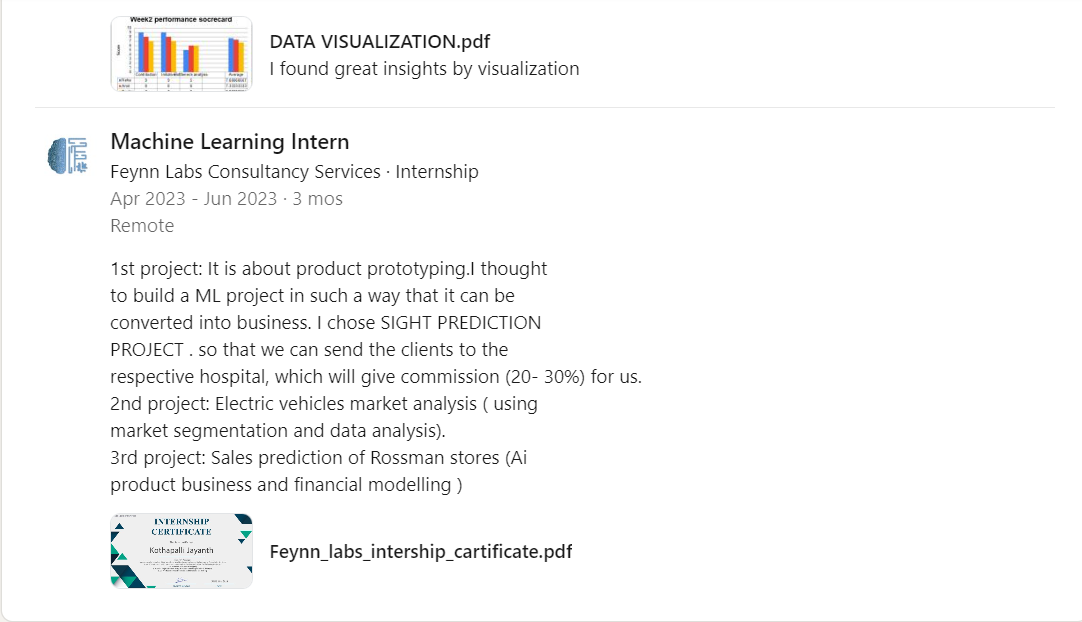
Task: Click 'product business and financial modelling' line
Action: [285, 485]
